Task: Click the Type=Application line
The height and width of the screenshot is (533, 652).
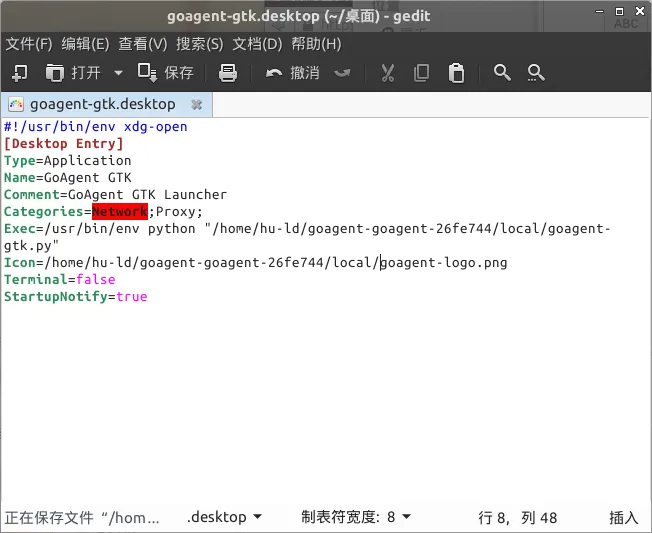Action: click(68, 161)
